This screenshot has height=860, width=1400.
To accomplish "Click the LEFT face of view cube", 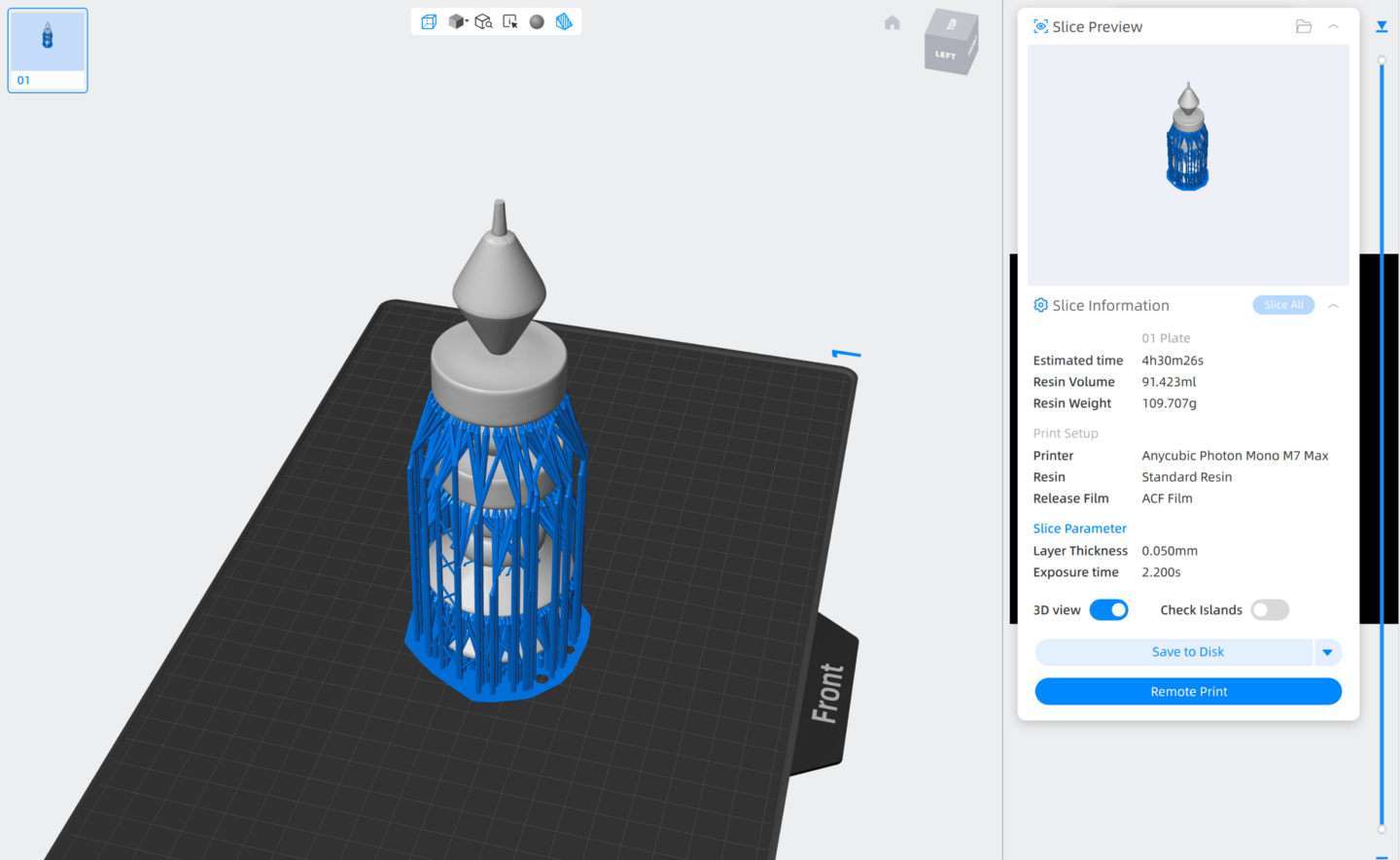I will tap(945, 54).
